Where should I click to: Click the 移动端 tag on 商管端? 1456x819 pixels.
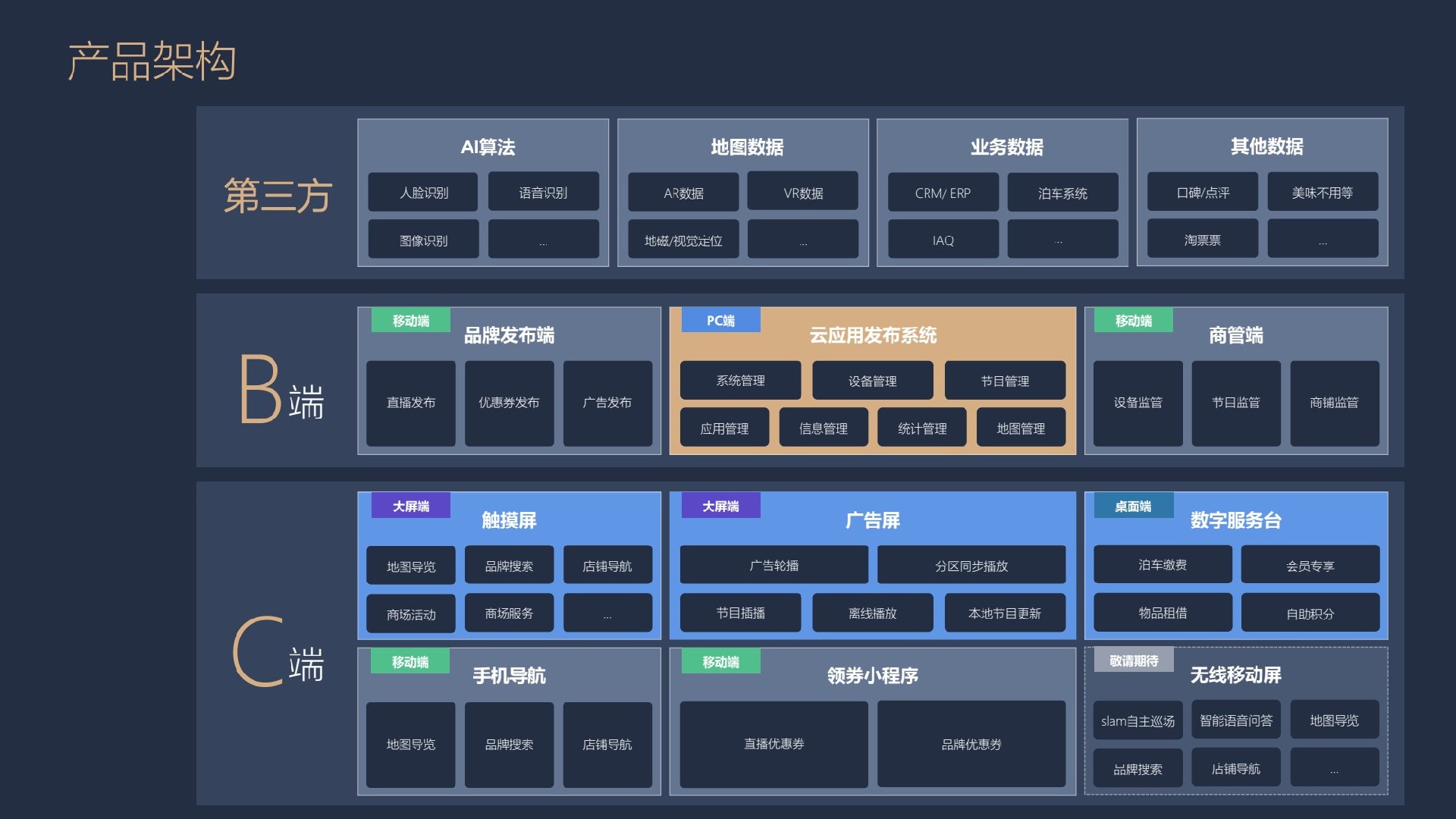click(1134, 320)
